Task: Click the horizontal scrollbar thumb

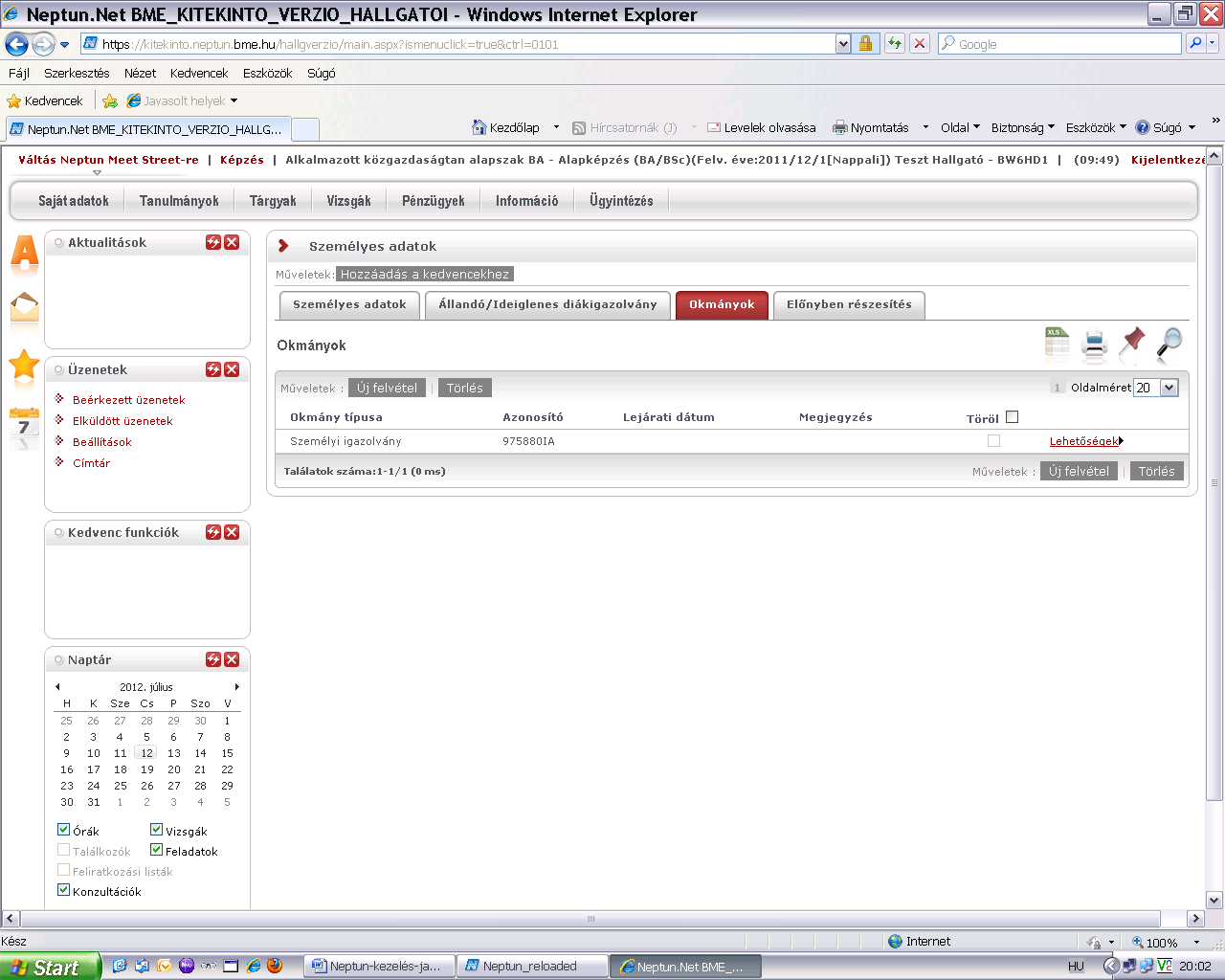Action: coord(590,919)
